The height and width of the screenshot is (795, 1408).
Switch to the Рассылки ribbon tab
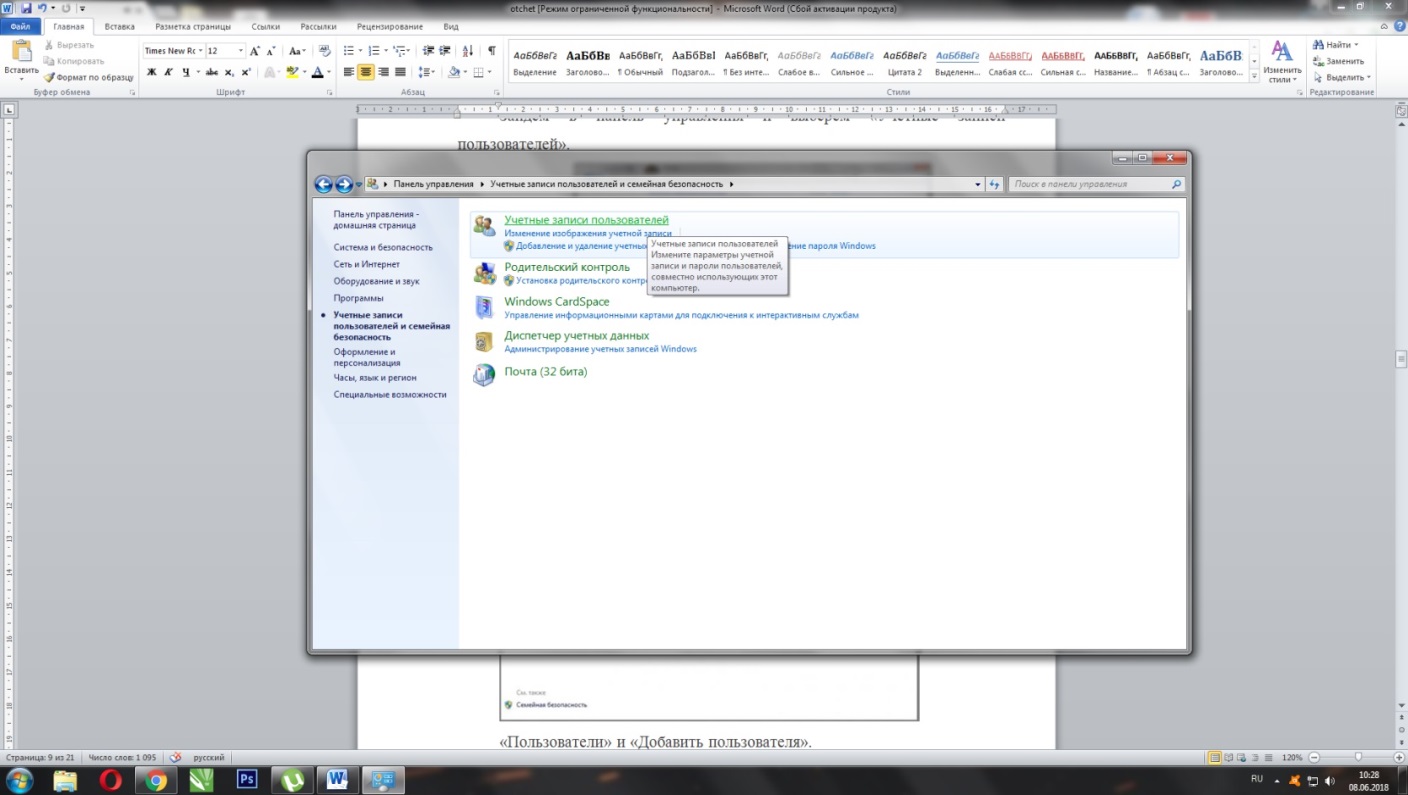coord(318,27)
